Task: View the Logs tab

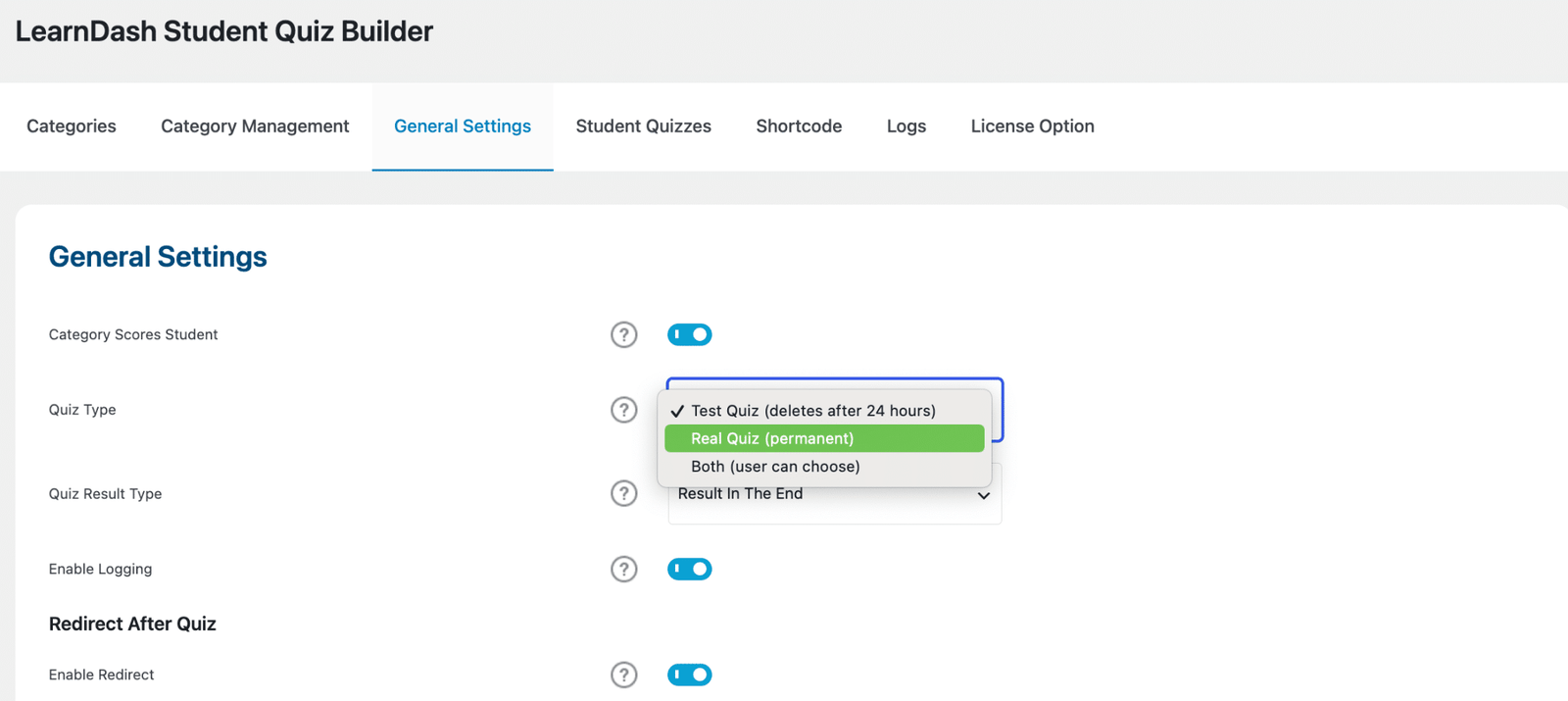Action: pos(906,126)
